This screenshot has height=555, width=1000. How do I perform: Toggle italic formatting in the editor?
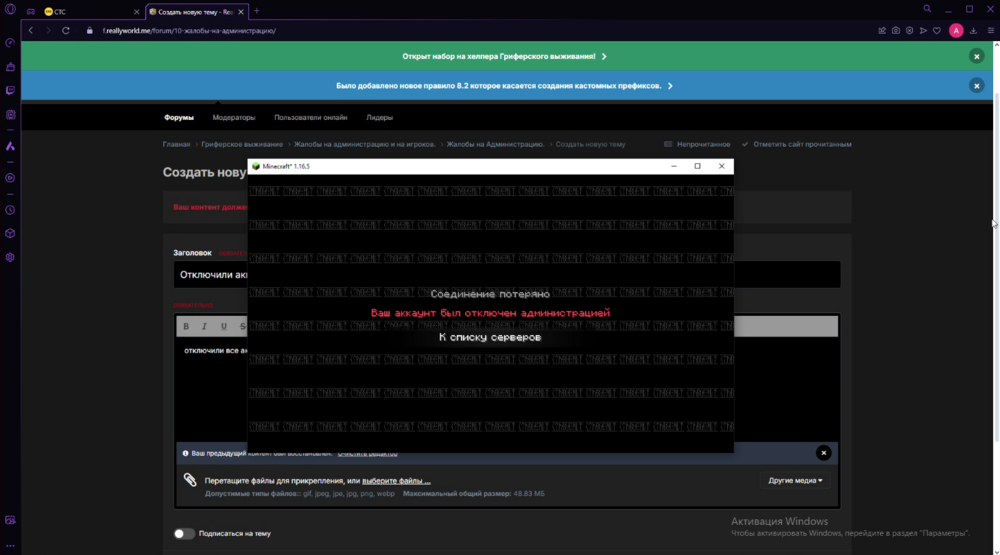tap(205, 326)
